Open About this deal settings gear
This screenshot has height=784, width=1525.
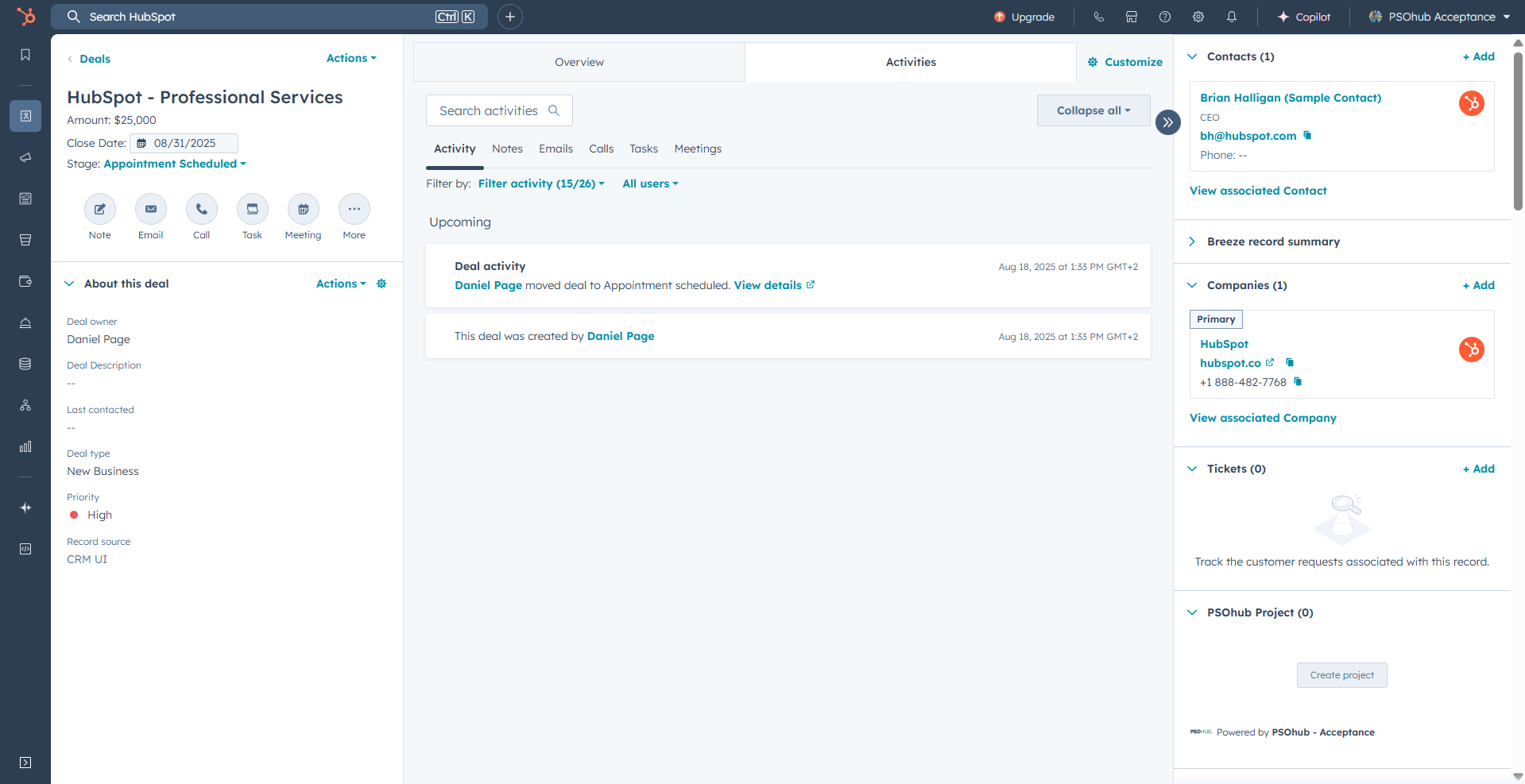point(381,284)
